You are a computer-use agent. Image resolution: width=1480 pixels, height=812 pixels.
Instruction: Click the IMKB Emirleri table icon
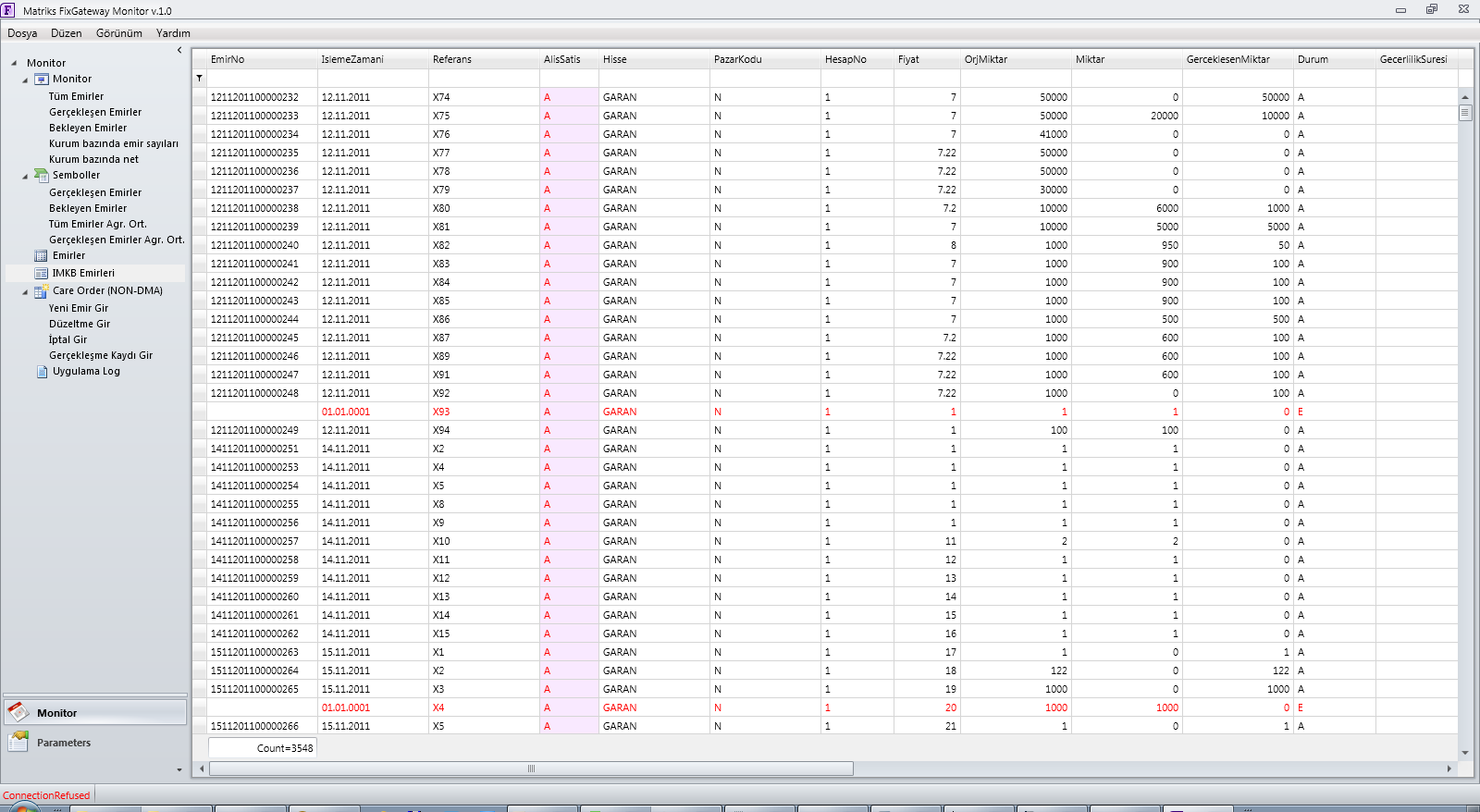coord(41,274)
